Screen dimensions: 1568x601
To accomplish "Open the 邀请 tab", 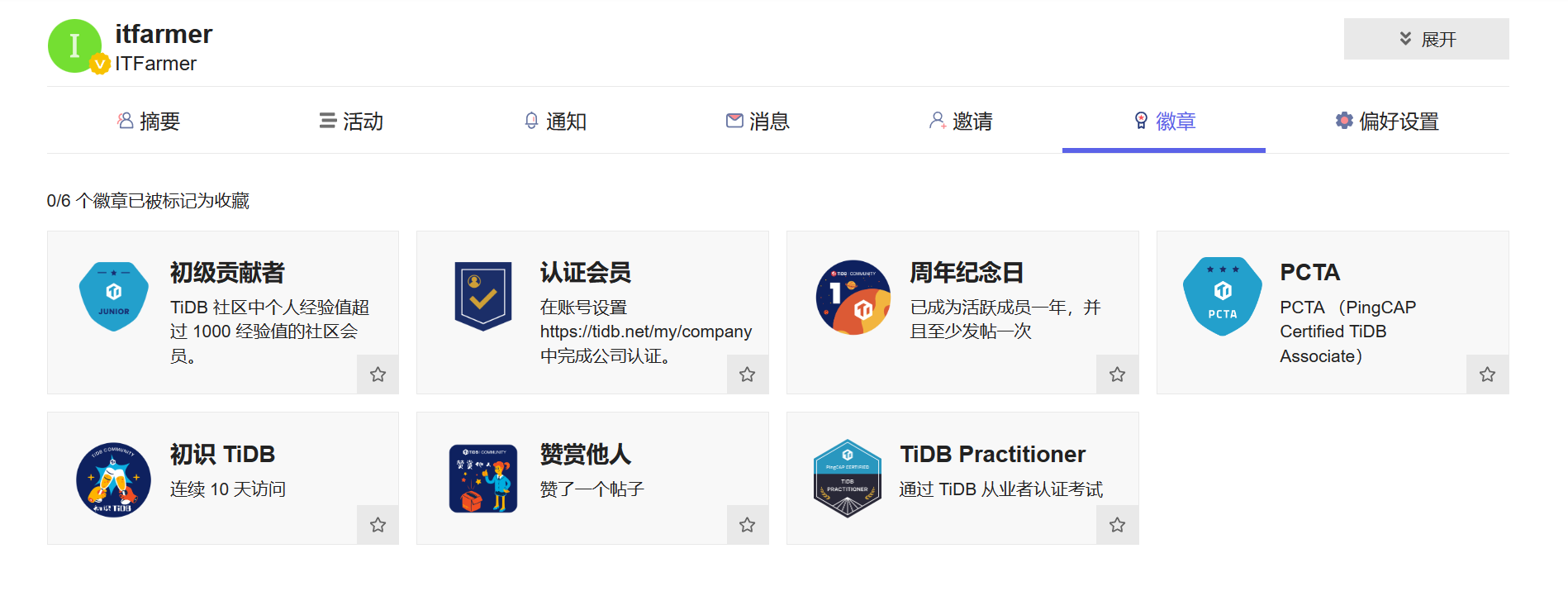I will coord(961,122).
